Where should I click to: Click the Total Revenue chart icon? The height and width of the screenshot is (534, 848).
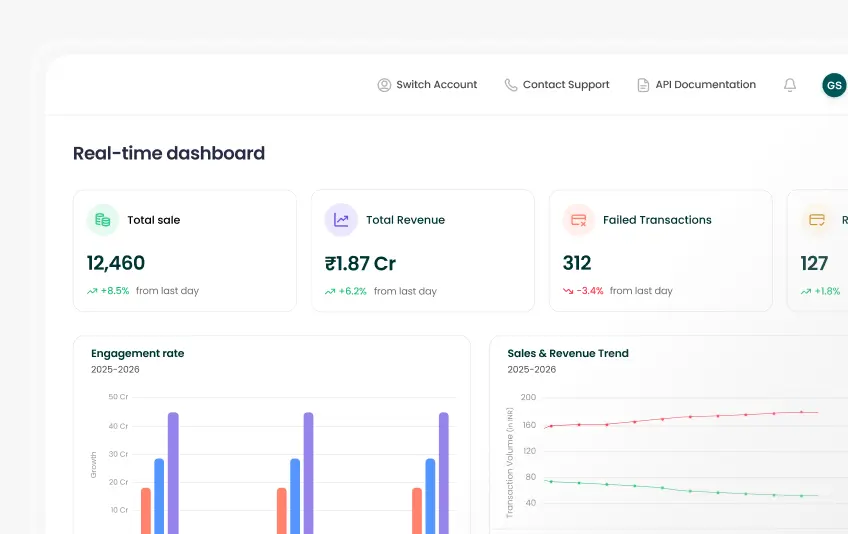point(341,220)
